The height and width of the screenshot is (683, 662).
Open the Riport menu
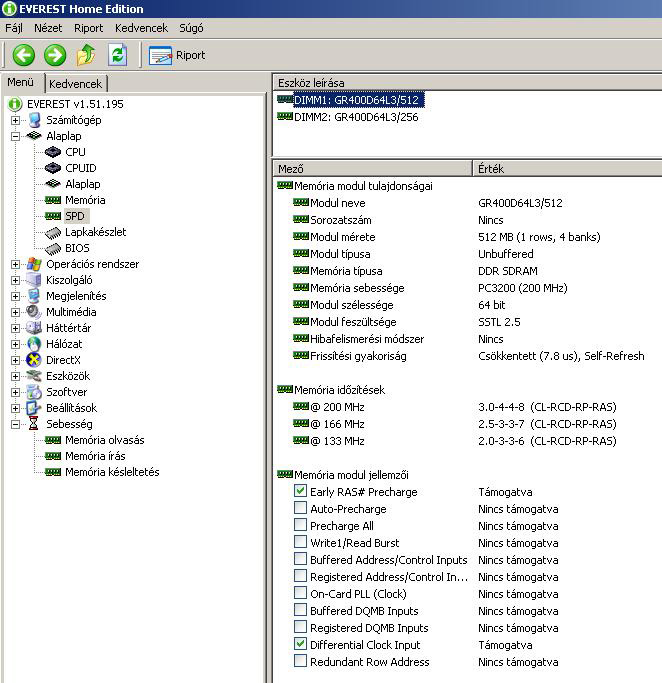pyautogui.click(x=88, y=28)
